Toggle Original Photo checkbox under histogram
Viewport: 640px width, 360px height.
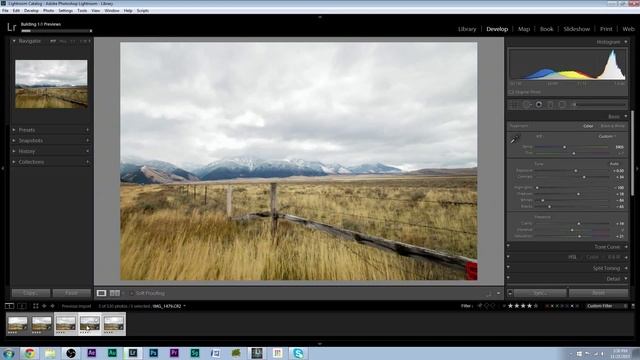click(511, 92)
